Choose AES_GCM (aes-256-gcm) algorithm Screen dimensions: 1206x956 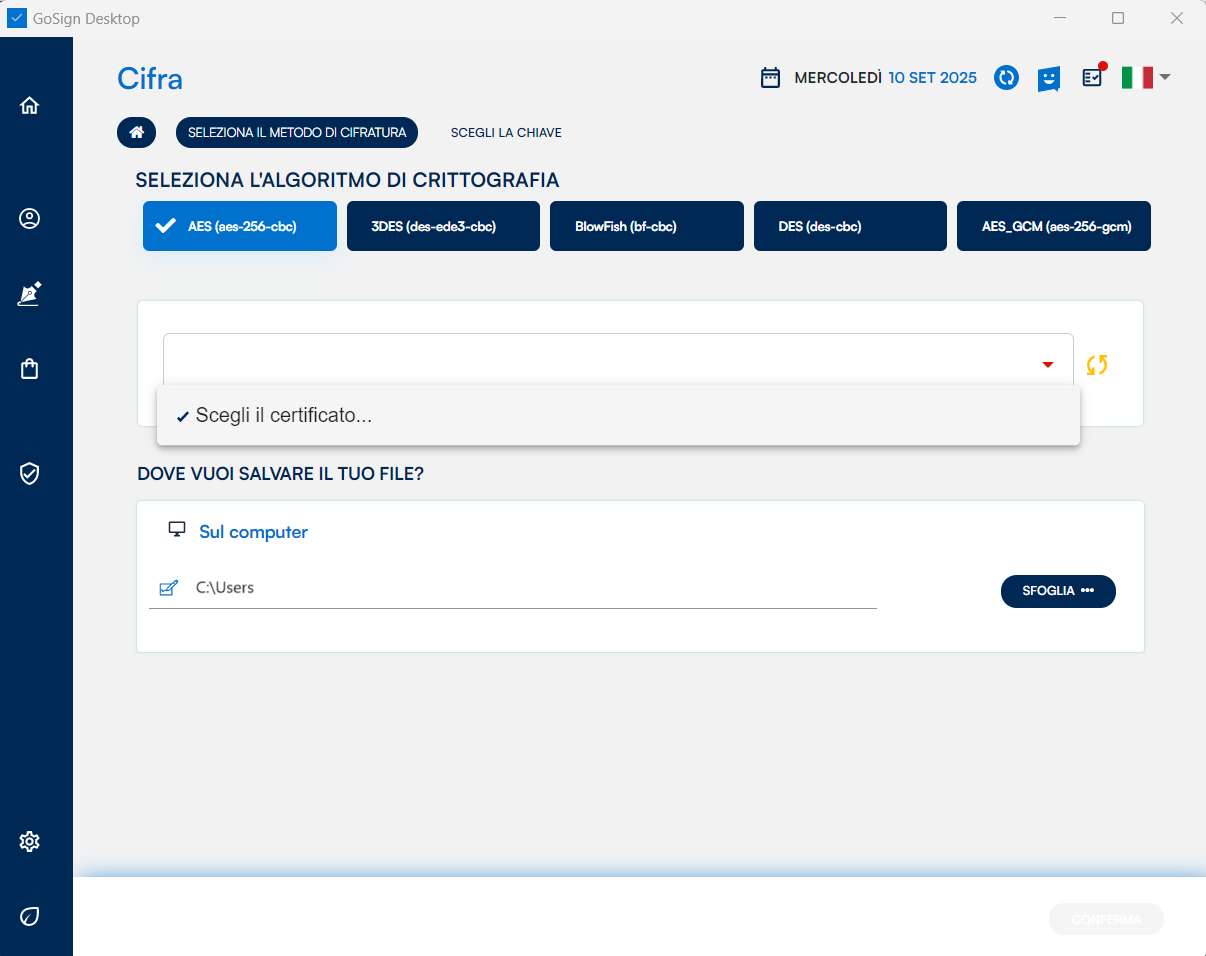click(x=1053, y=226)
